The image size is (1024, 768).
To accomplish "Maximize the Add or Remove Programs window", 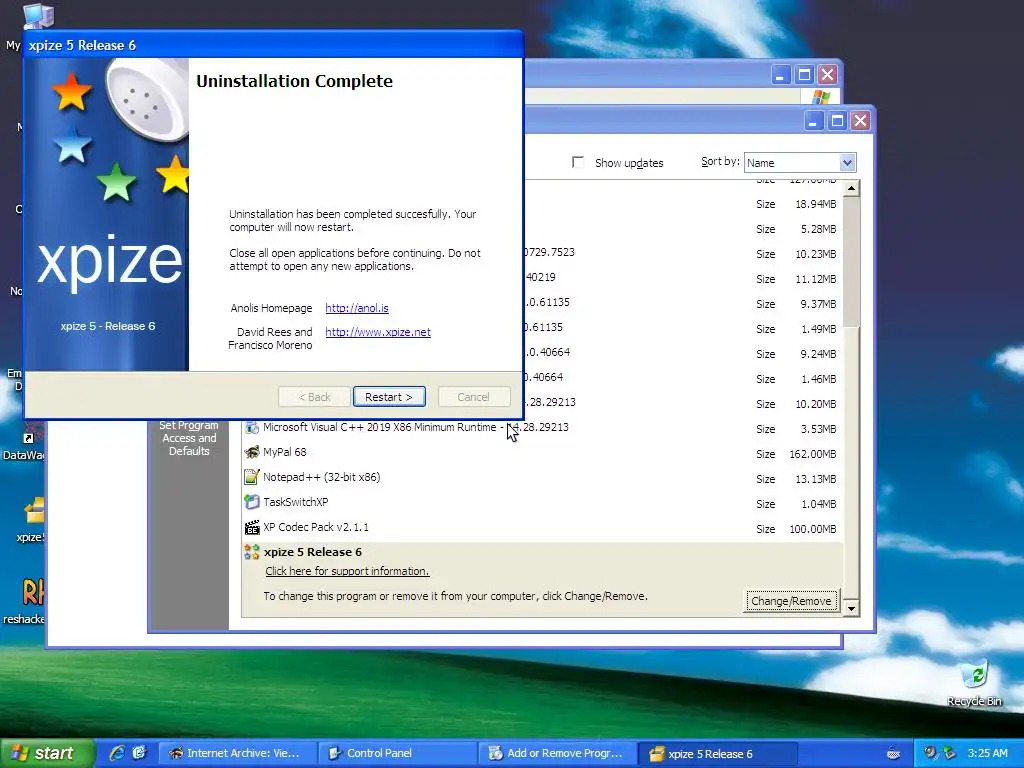I will 837,121.
